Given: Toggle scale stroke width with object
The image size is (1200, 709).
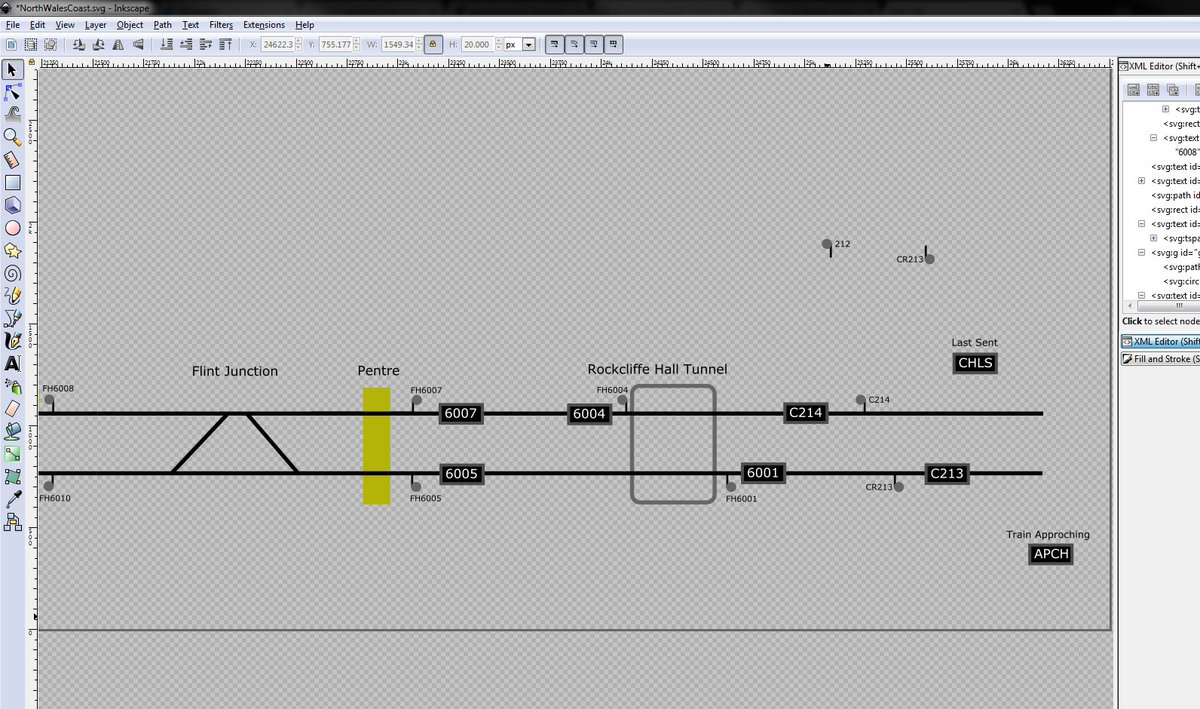Looking at the screenshot, I should click(554, 44).
